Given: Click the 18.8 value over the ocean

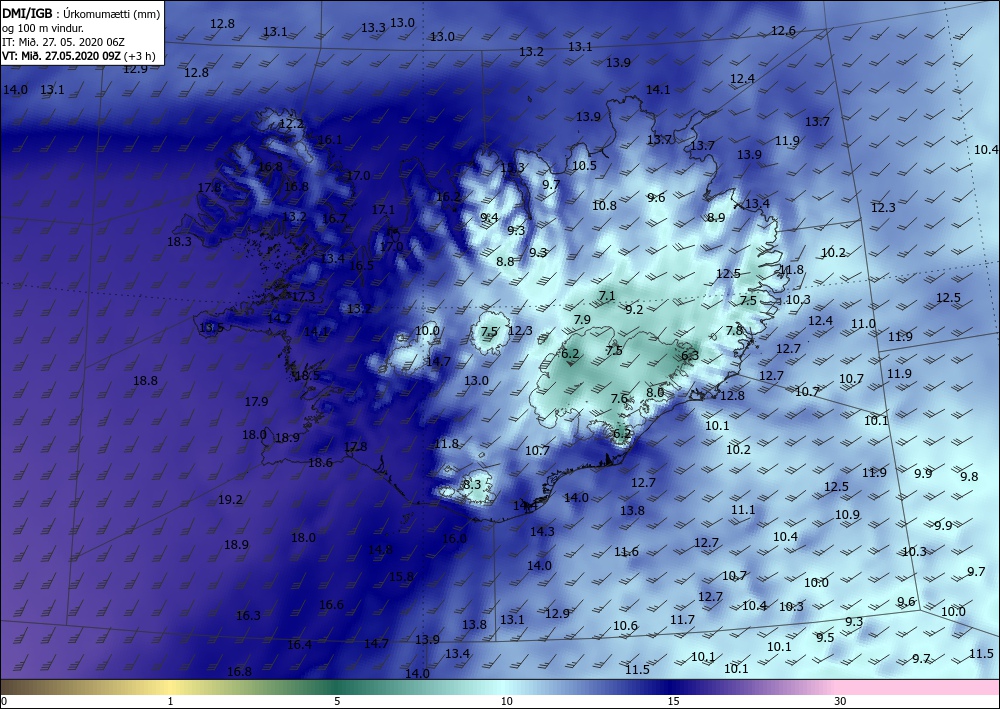Looking at the screenshot, I should (x=145, y=381).
